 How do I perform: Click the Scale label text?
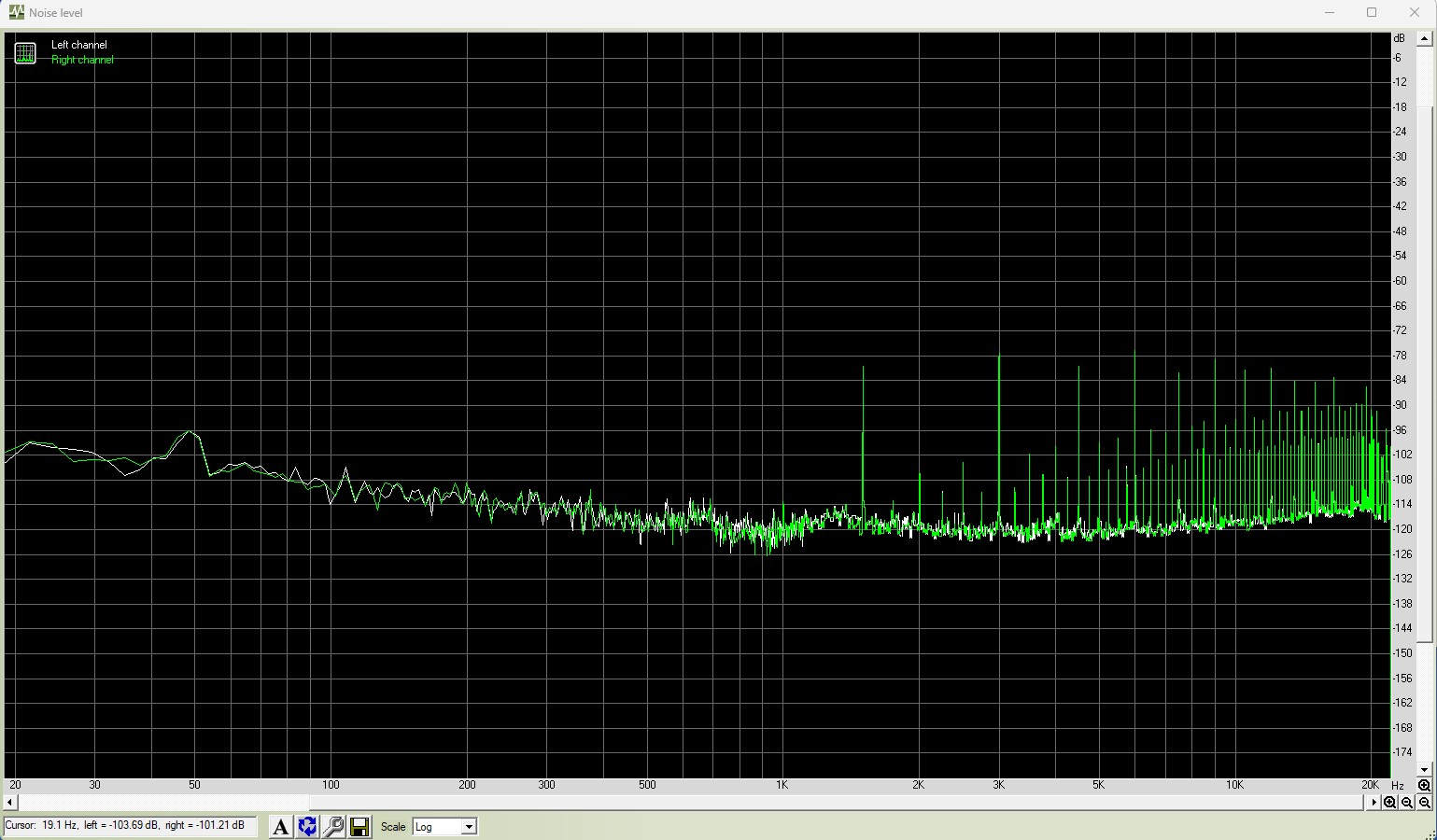click(393, 827)
